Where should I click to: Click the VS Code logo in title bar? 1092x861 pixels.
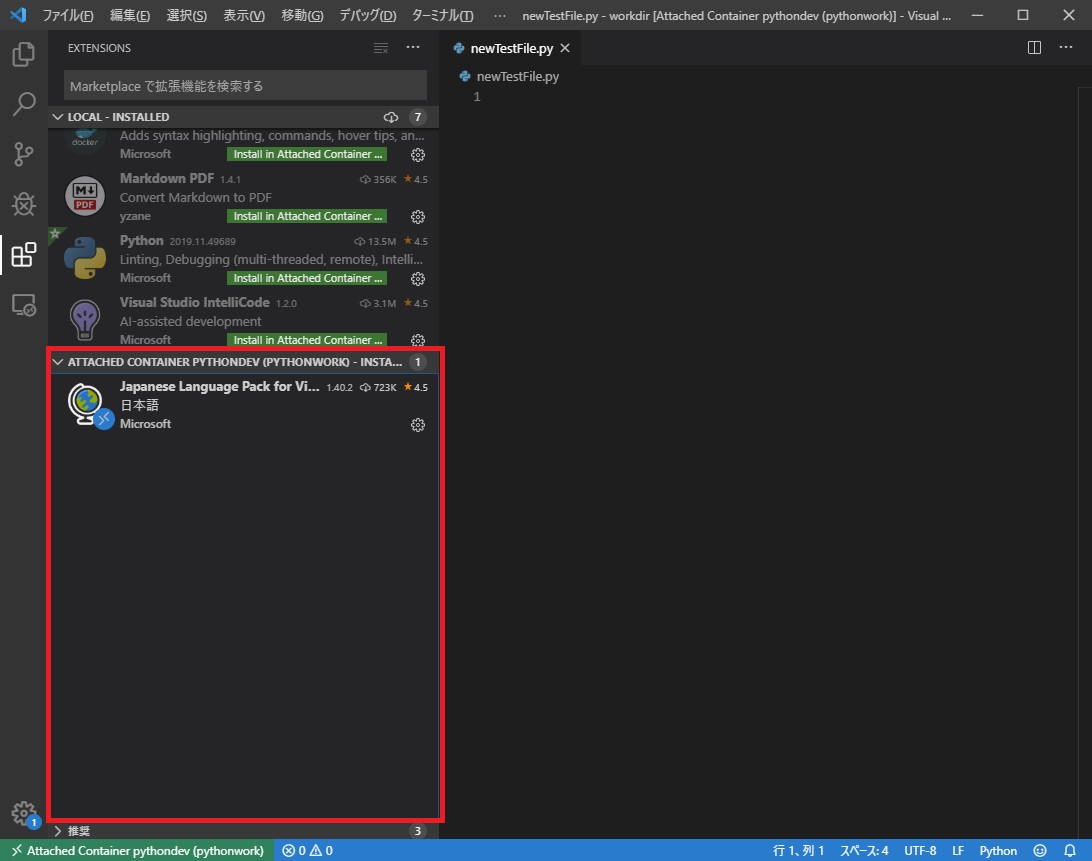coord(18,15)
